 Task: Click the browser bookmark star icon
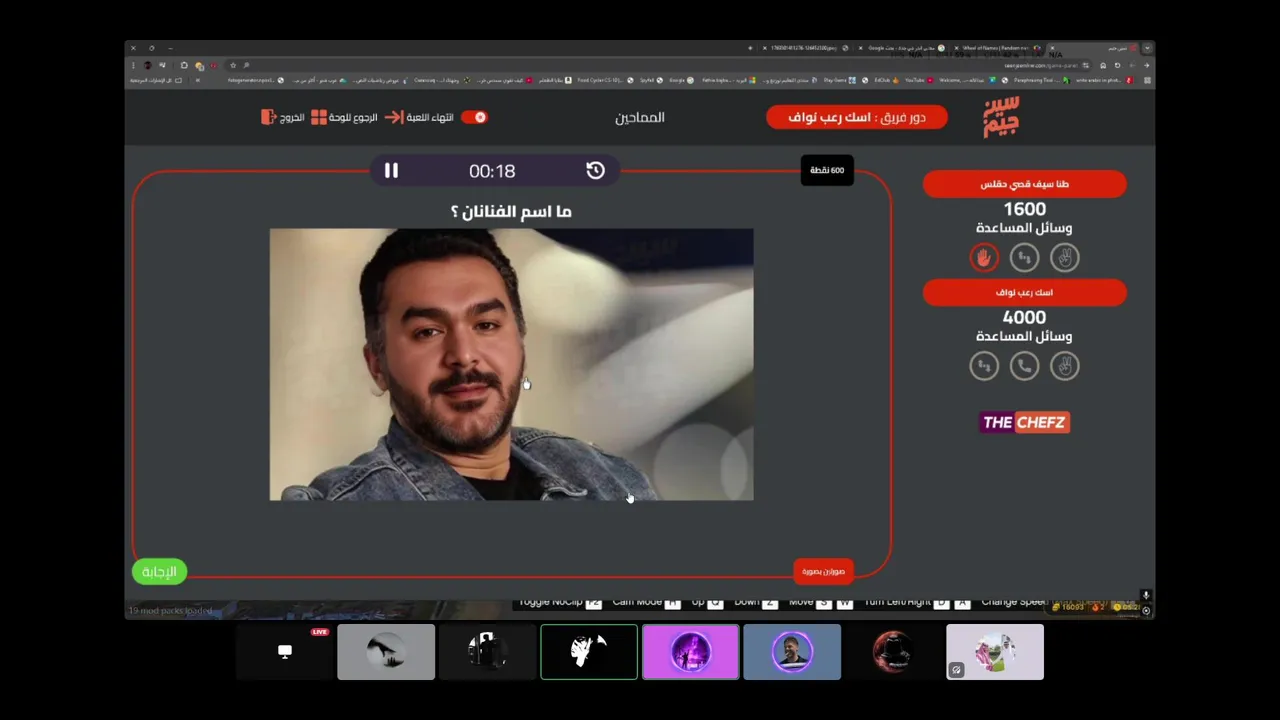[x=233, y=66]
